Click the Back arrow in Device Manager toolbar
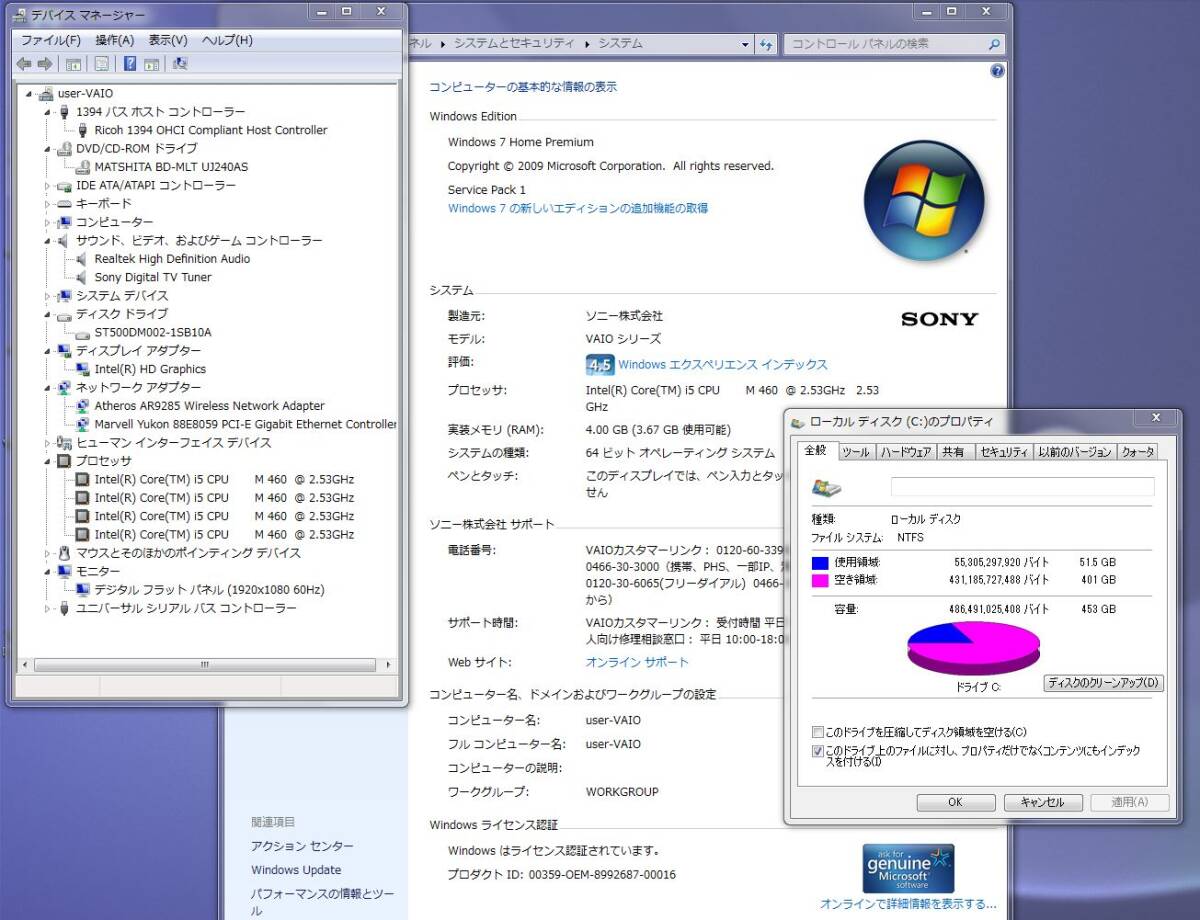1200x920 pixels. tap(24, 64)
